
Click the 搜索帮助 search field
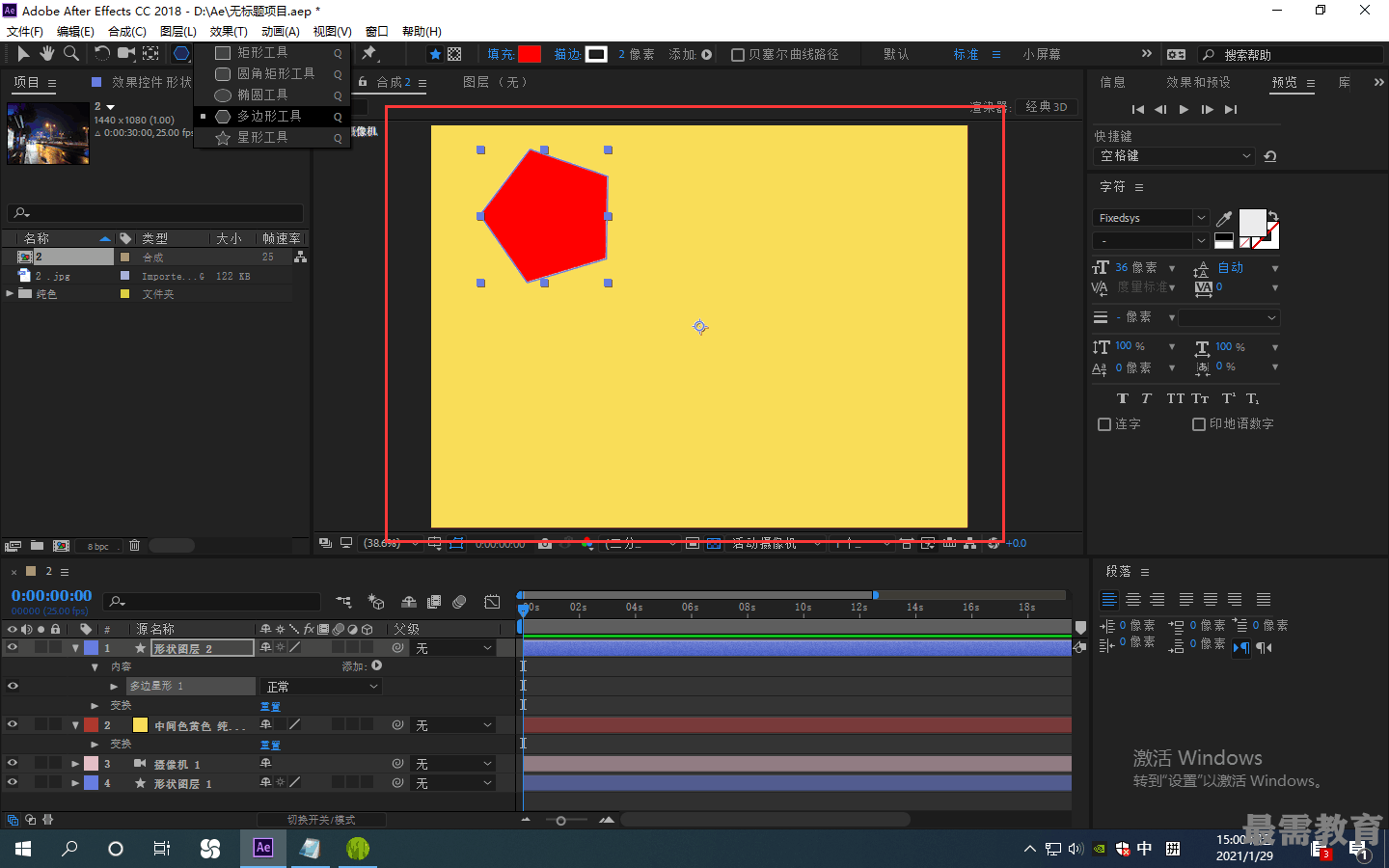pyautogui.click(x=1291, y=55)
